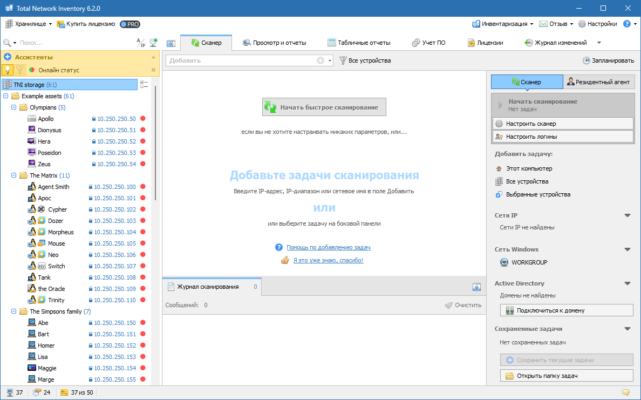Image resolution: width=641 pixels, height=400 pixels.
Task: Open the search options magnifier dropdown
Action: tap(9, 43)
